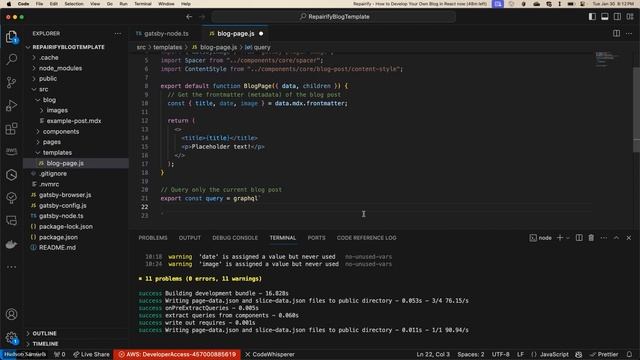
Task: Open notifications bell in status bar
Action: pos(629,354)
